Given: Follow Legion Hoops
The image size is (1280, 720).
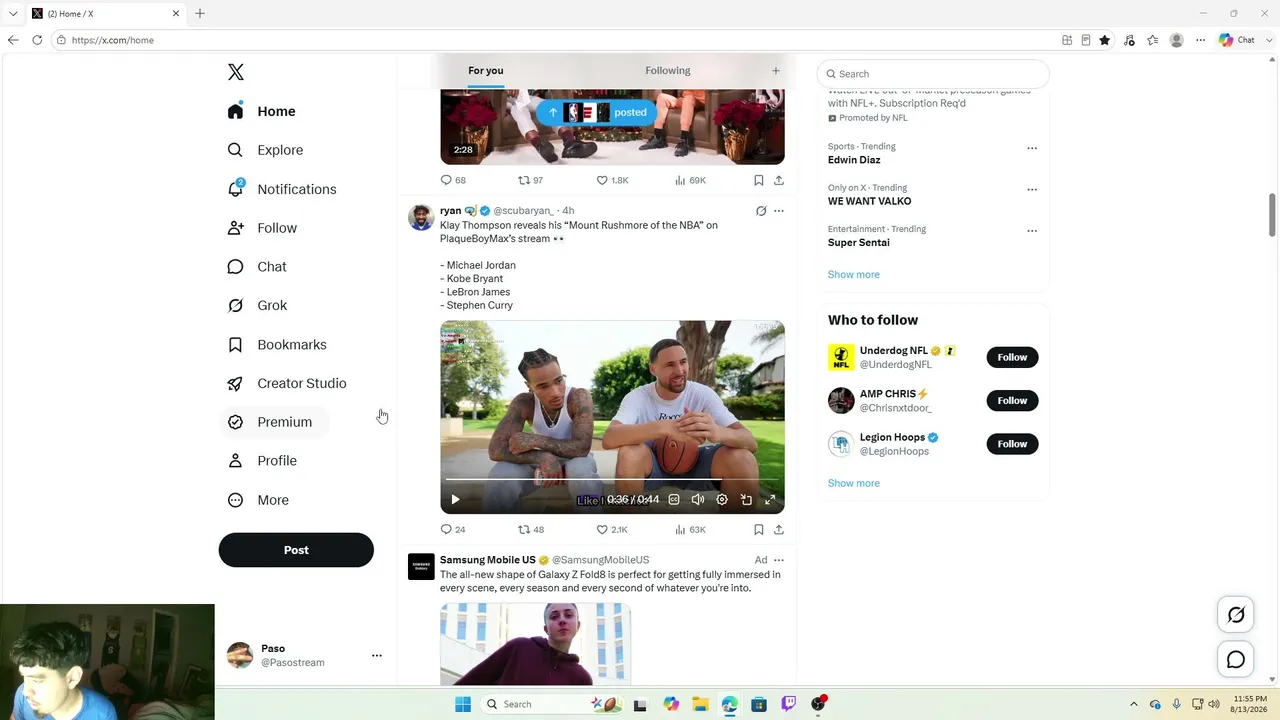Looking at the screenshot, I should point(1012,444).
